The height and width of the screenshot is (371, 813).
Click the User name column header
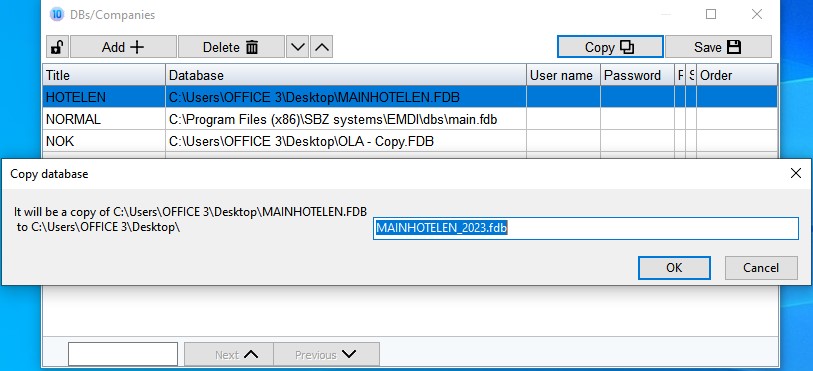click(563, 75)
